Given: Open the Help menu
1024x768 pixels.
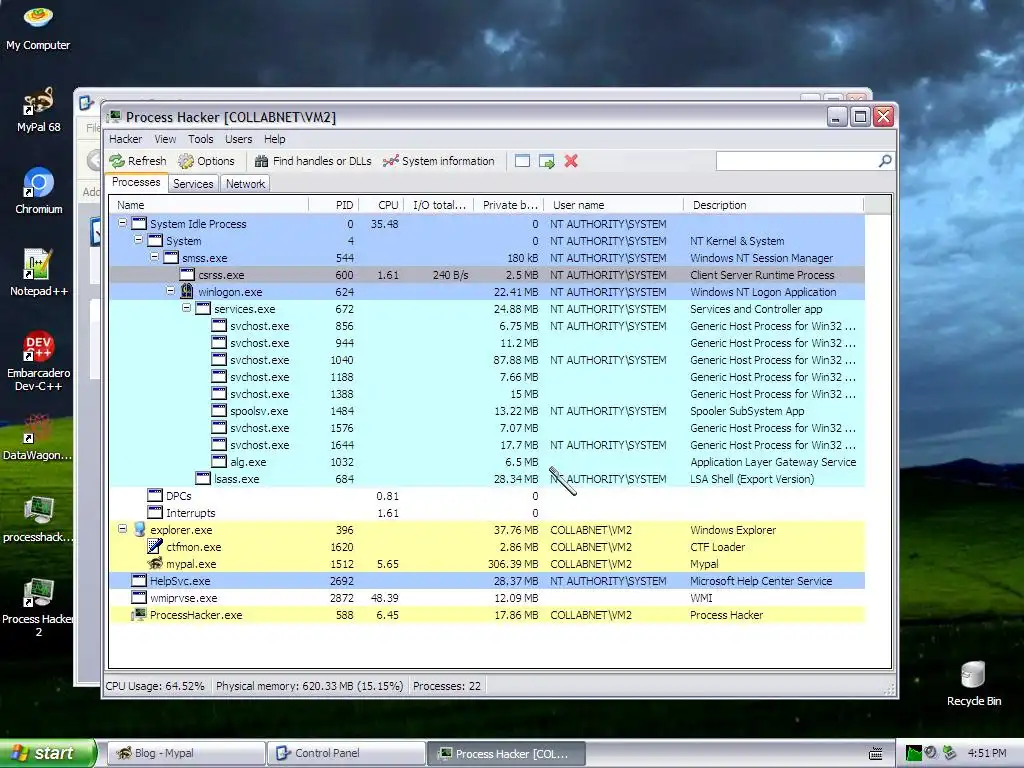Looking at the screenshot, I should pos(274,139).
